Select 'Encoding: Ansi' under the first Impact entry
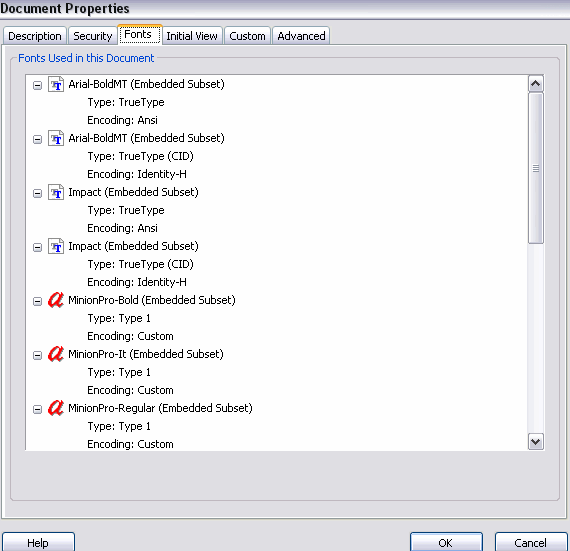Screen dimensions: 570x551 click(123, 228)
